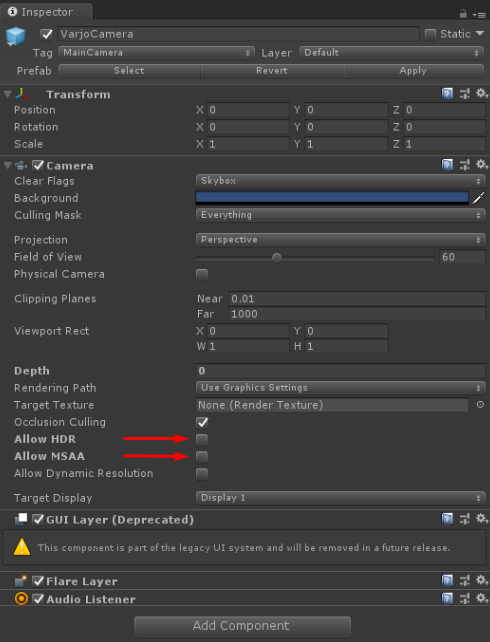Image resolution: width=490 pixels, height=642 pixels.
Task: Open Audio Listener gear settings menu
Action: (x=481, y=598)
